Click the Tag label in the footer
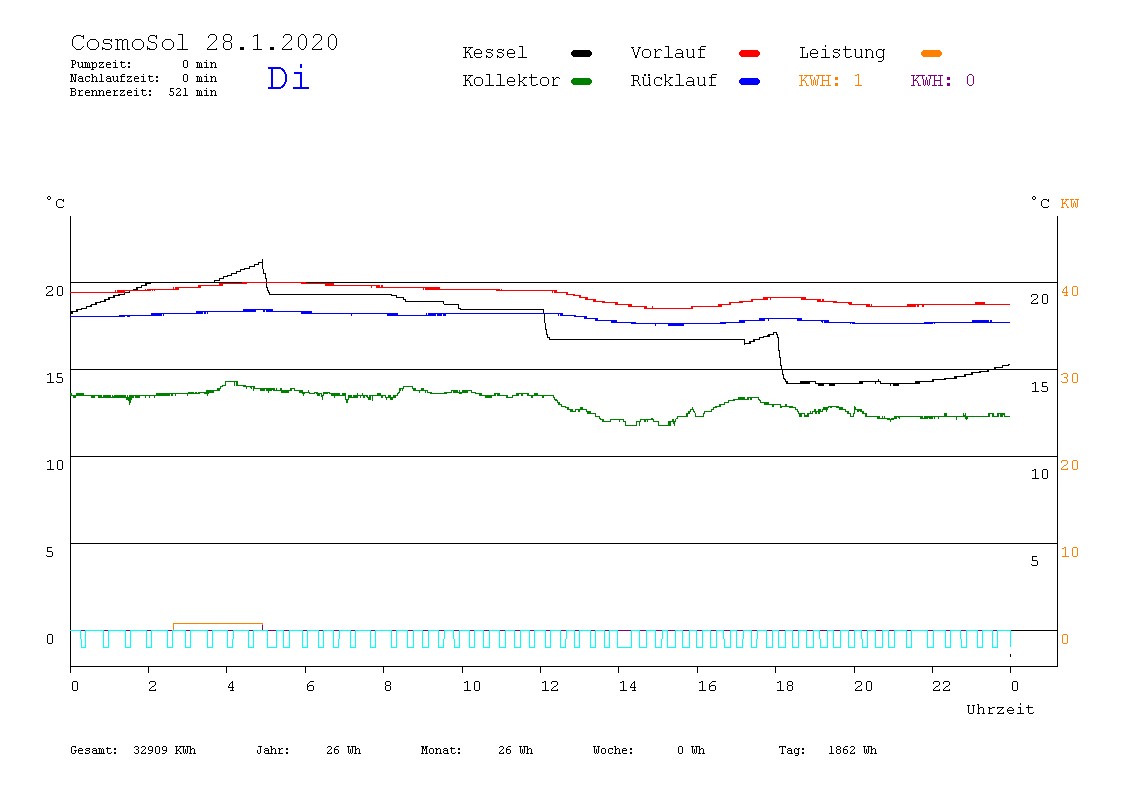The width and height of the screenshot is (1148, 812). [x=791, y=750]
